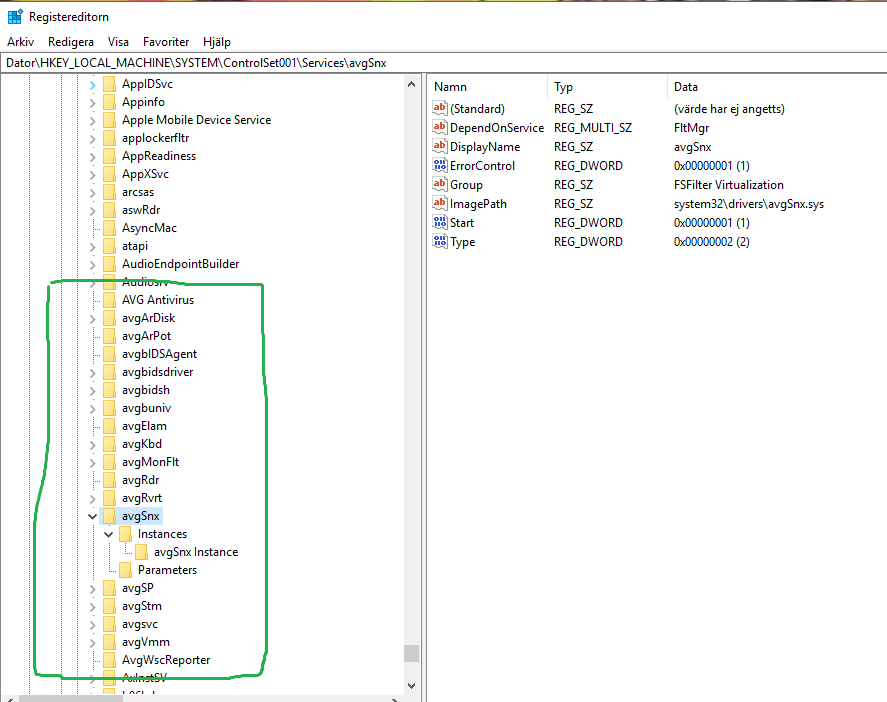887x702 pixels.
Task: Select the avgStm folder icon
Action: [110, 606]
